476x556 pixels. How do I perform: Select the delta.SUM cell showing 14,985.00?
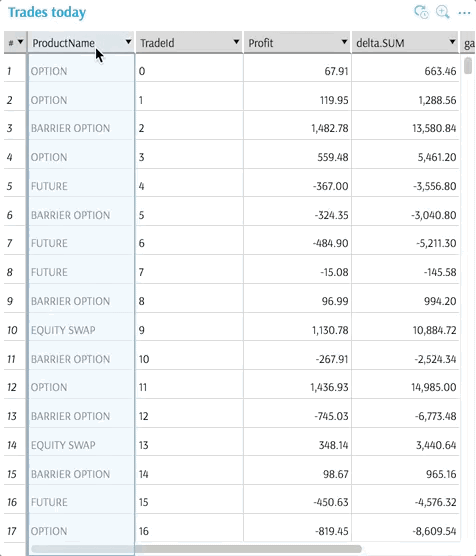[405, 387]
